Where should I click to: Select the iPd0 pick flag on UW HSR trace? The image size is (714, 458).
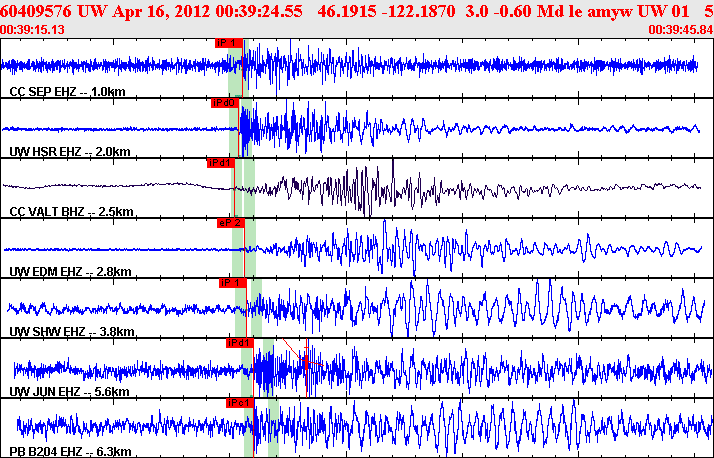click(225, 103)
